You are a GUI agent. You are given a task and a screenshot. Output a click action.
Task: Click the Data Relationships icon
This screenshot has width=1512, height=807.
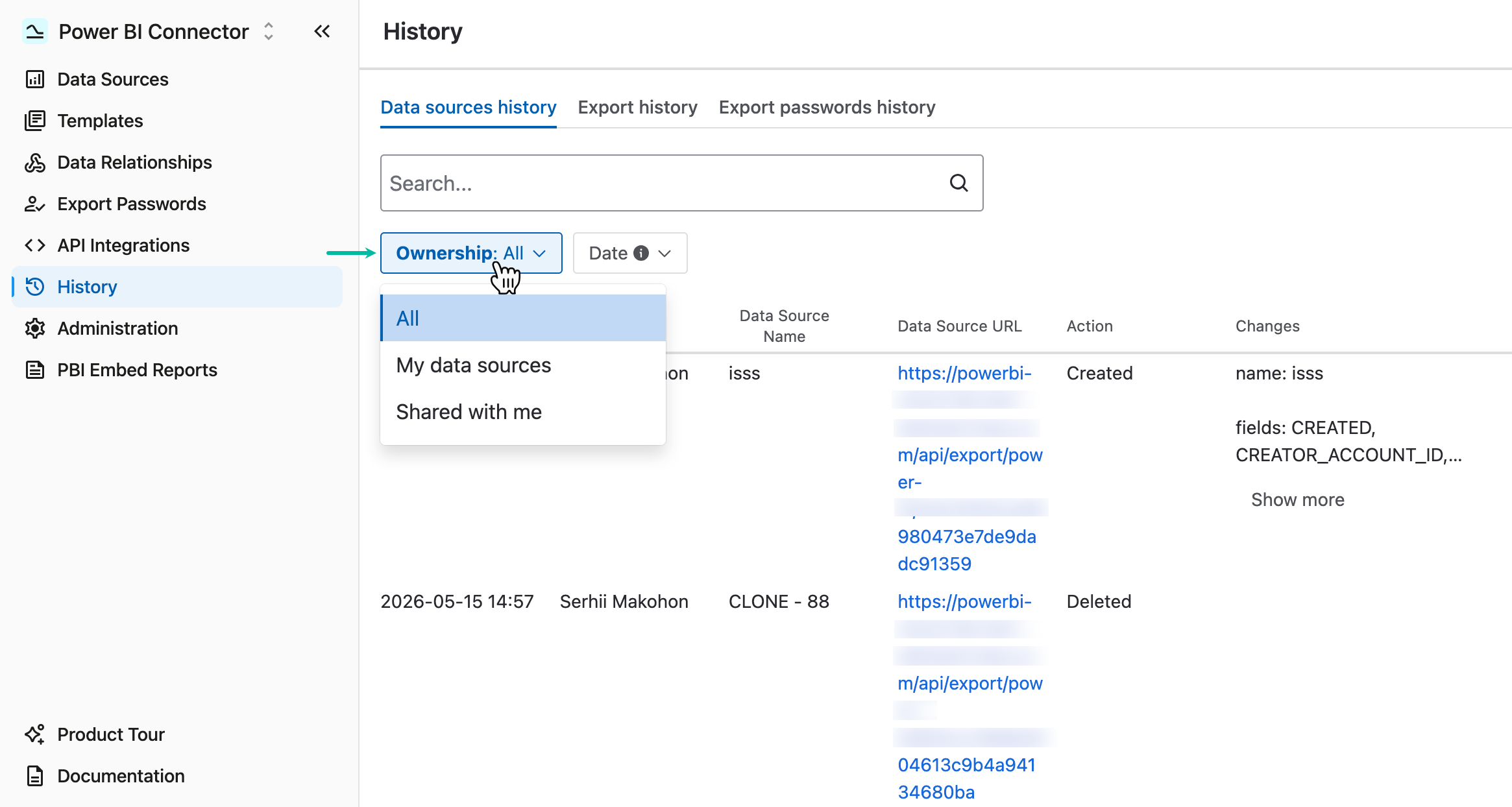[x=35, y=162]
